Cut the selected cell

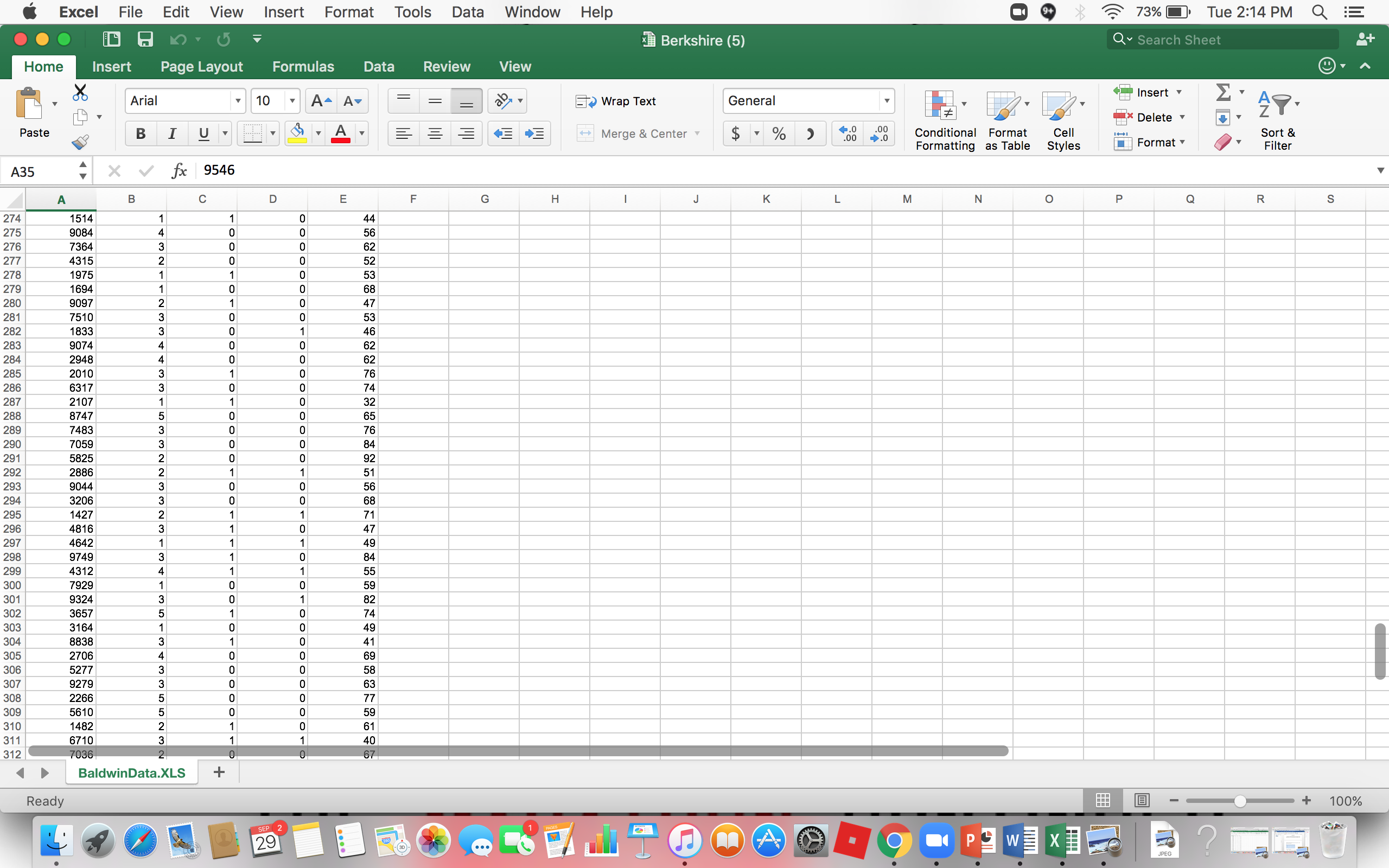(80, 92)
